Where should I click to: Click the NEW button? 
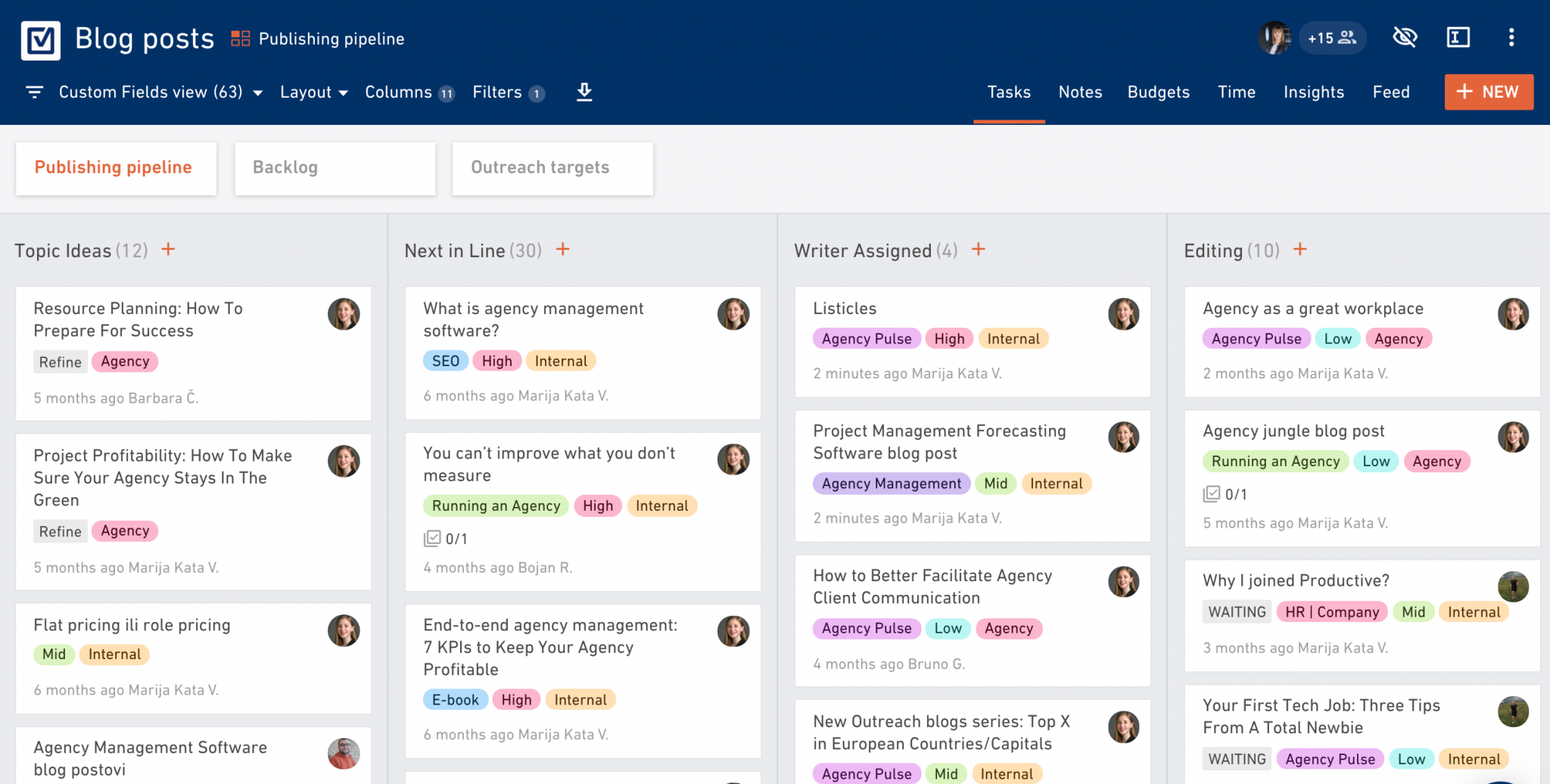1489,92
